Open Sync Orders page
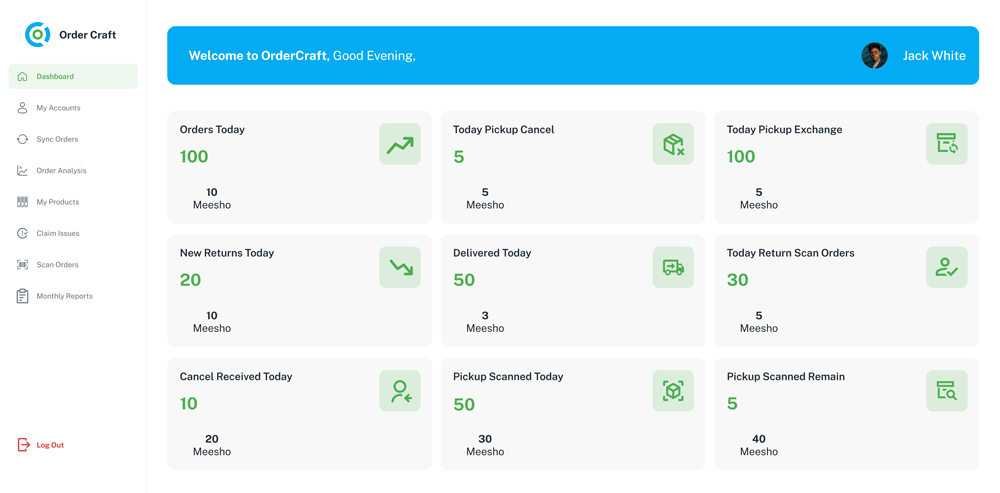This screenshot has width=1000, height=493. pos(57,139)
